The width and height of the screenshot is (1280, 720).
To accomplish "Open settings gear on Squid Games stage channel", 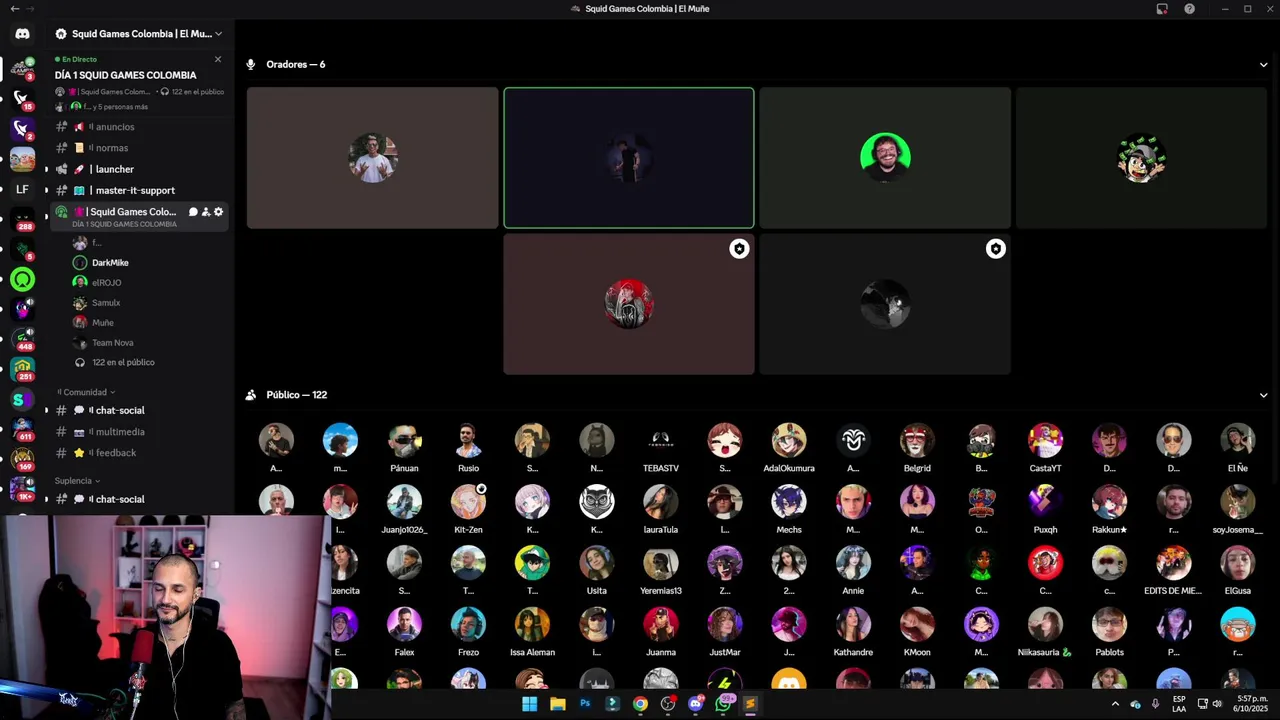I will 218,212.
